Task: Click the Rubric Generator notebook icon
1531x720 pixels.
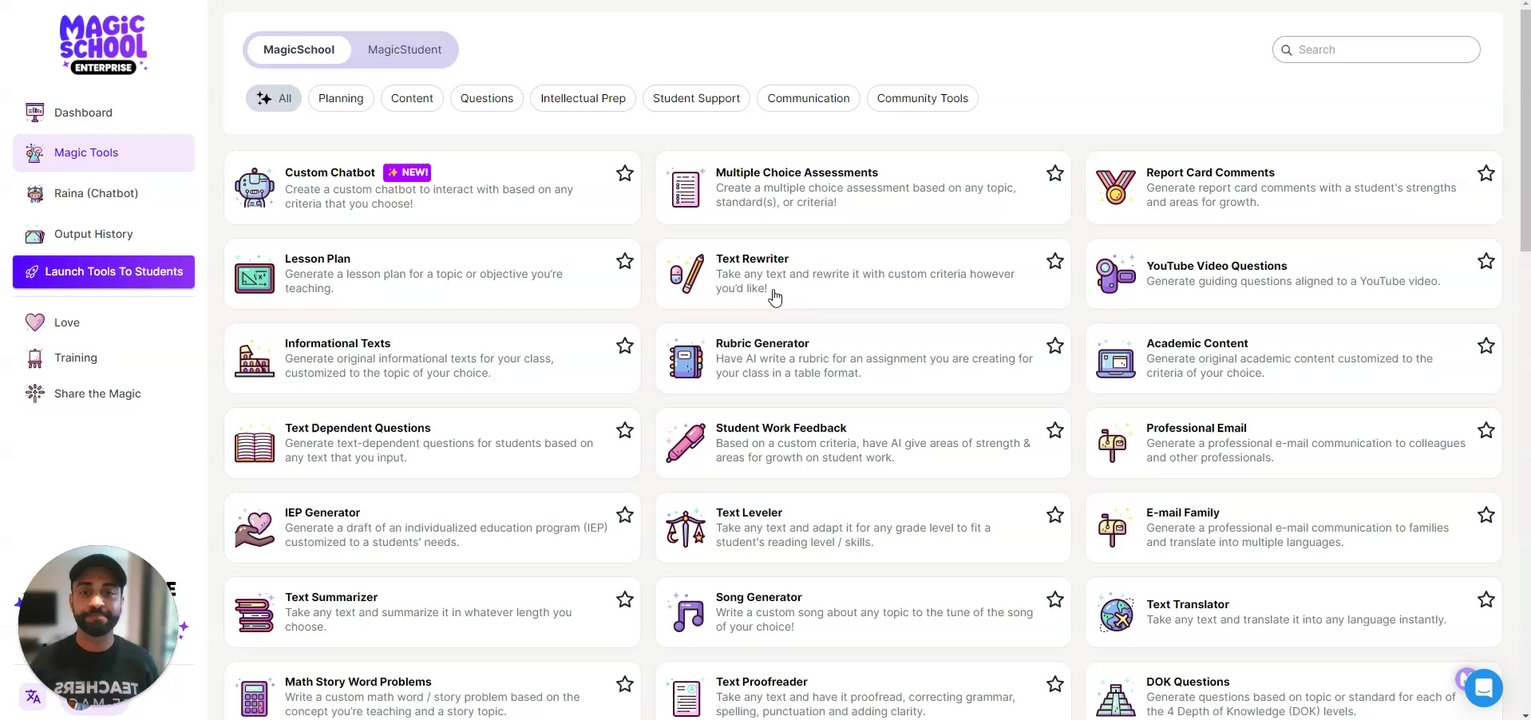Action: point(685,359)
